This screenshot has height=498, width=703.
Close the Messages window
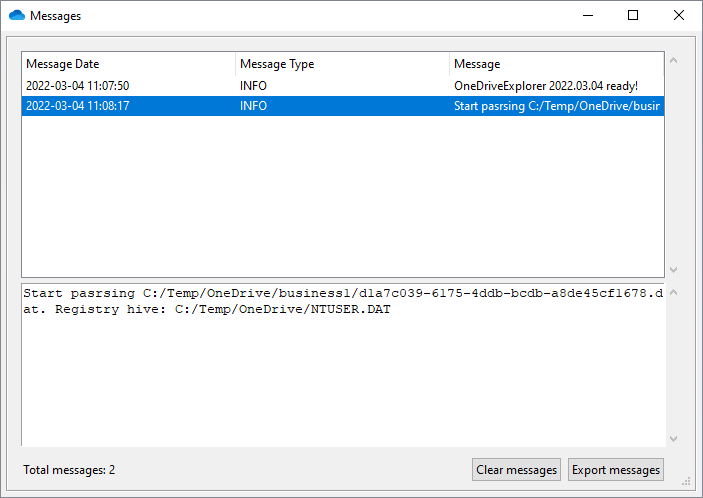tap(678, 15)
